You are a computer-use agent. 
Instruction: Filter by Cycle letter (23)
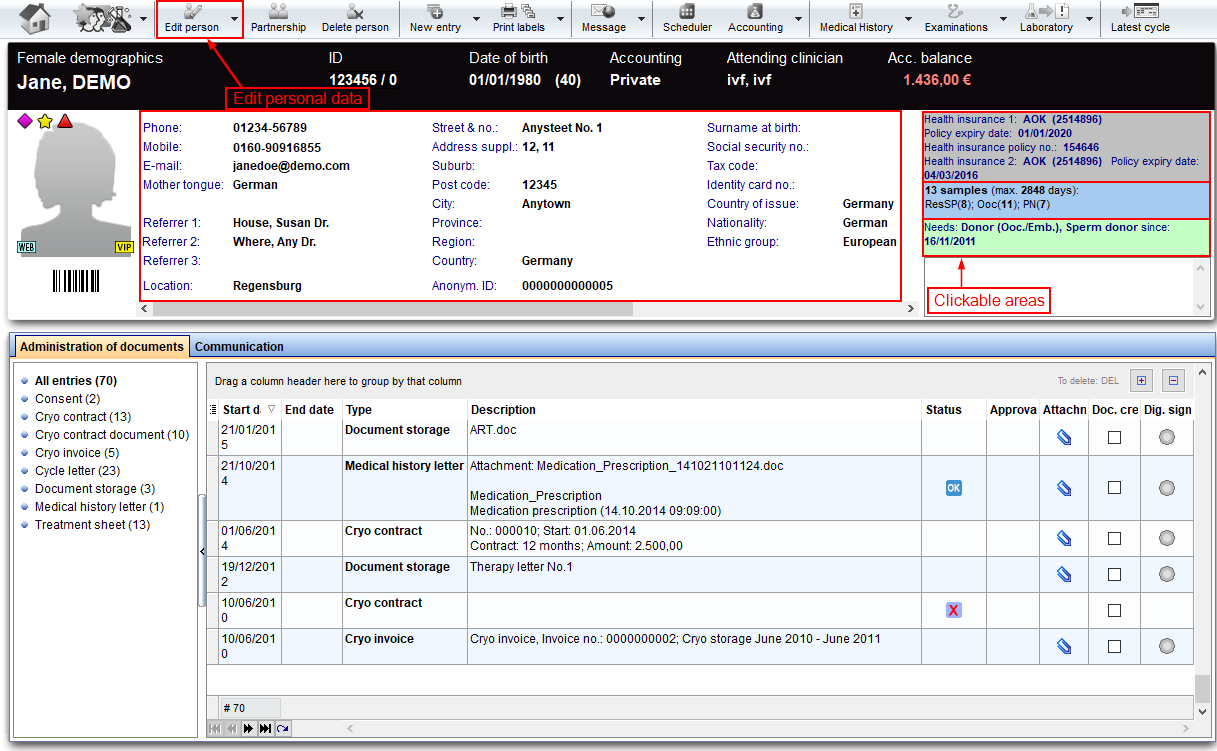[77, 471]
